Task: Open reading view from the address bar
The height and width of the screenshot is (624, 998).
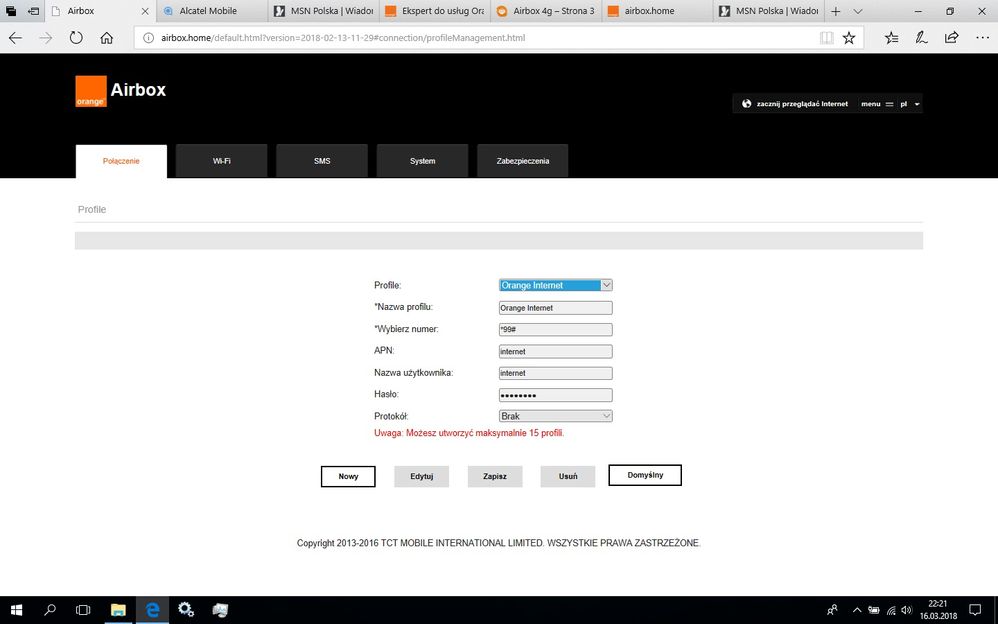Action: tap(826, 38)
